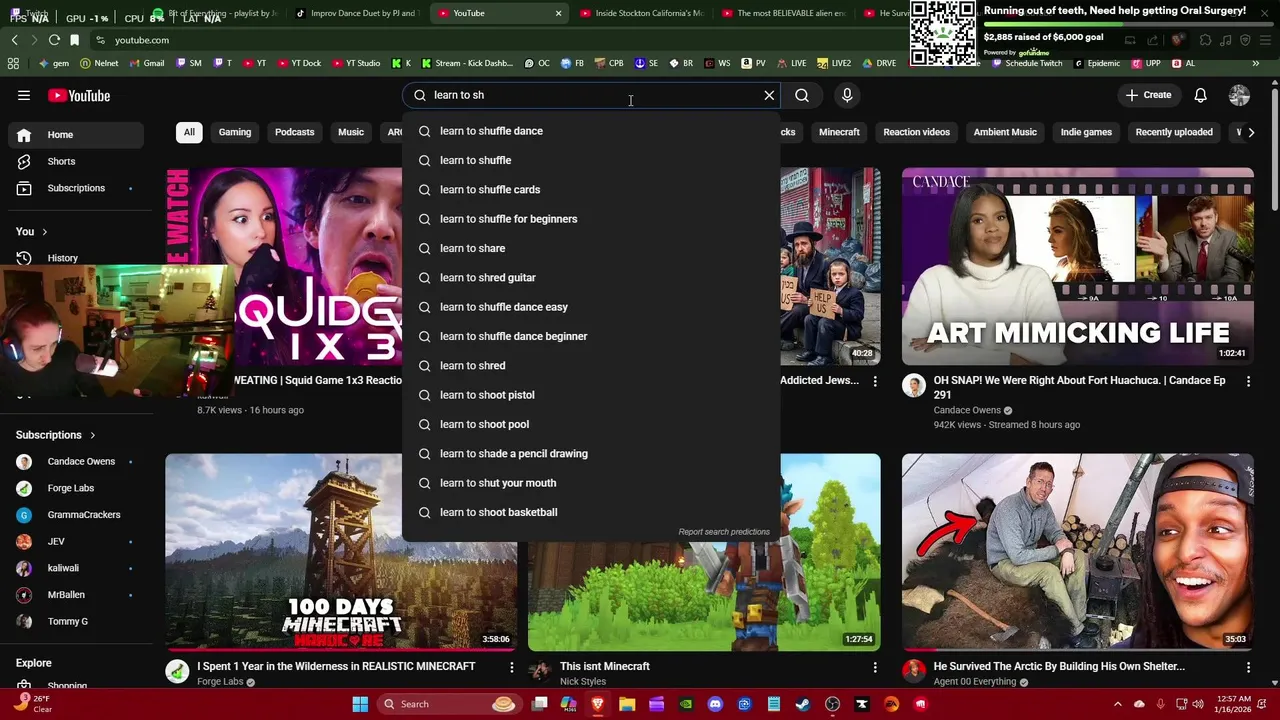Choose suggestion 'learn to shuffle cards'
The height and width of the screenshot is (720, 1280).
pos(590,190)
